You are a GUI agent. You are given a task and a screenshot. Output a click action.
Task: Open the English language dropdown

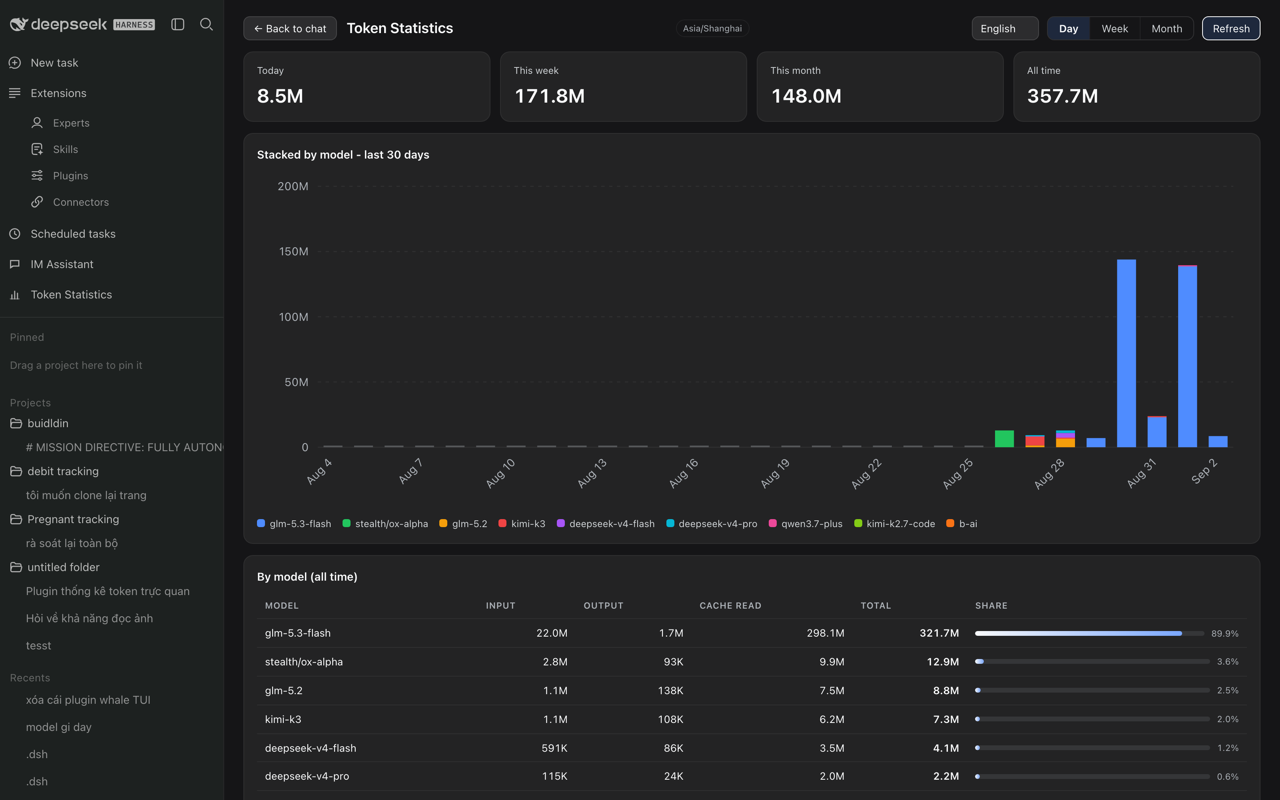(x=1005, y=28)
